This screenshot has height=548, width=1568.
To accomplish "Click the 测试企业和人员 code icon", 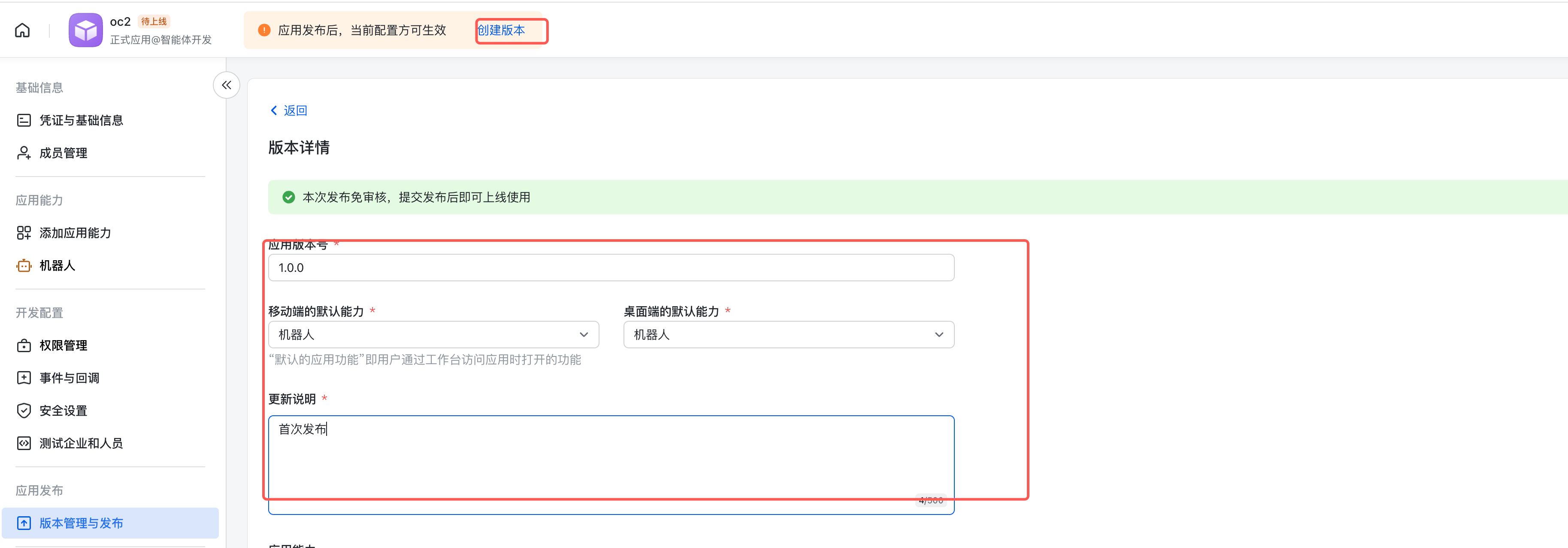I will (x=24, y=443).
